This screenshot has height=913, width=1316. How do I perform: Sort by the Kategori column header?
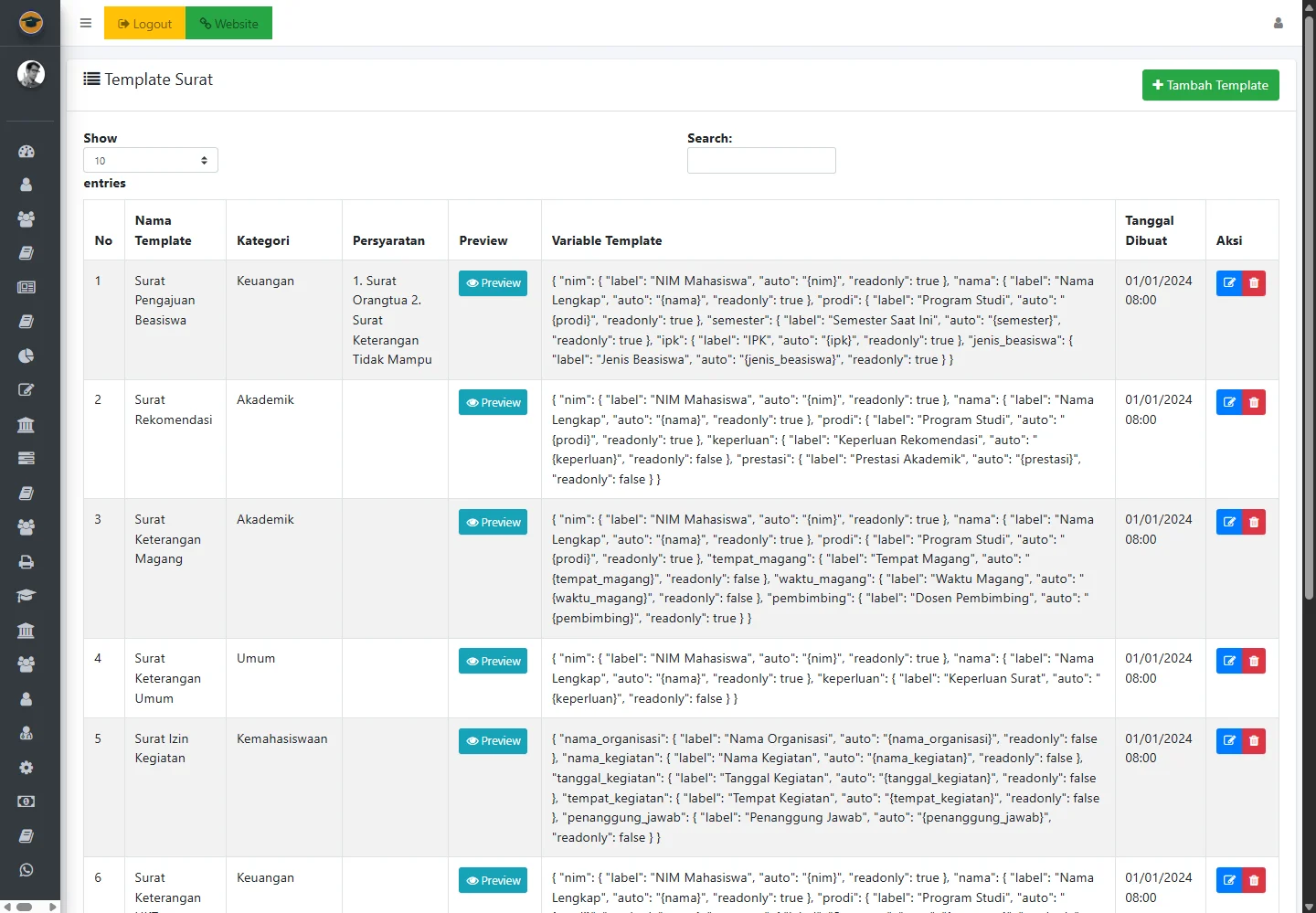coord(263,240)
